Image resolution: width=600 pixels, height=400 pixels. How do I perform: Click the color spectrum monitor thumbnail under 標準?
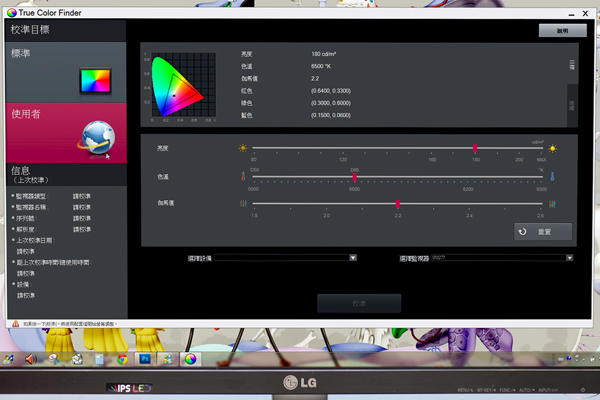pyautogui.click(x=95, y=81)
